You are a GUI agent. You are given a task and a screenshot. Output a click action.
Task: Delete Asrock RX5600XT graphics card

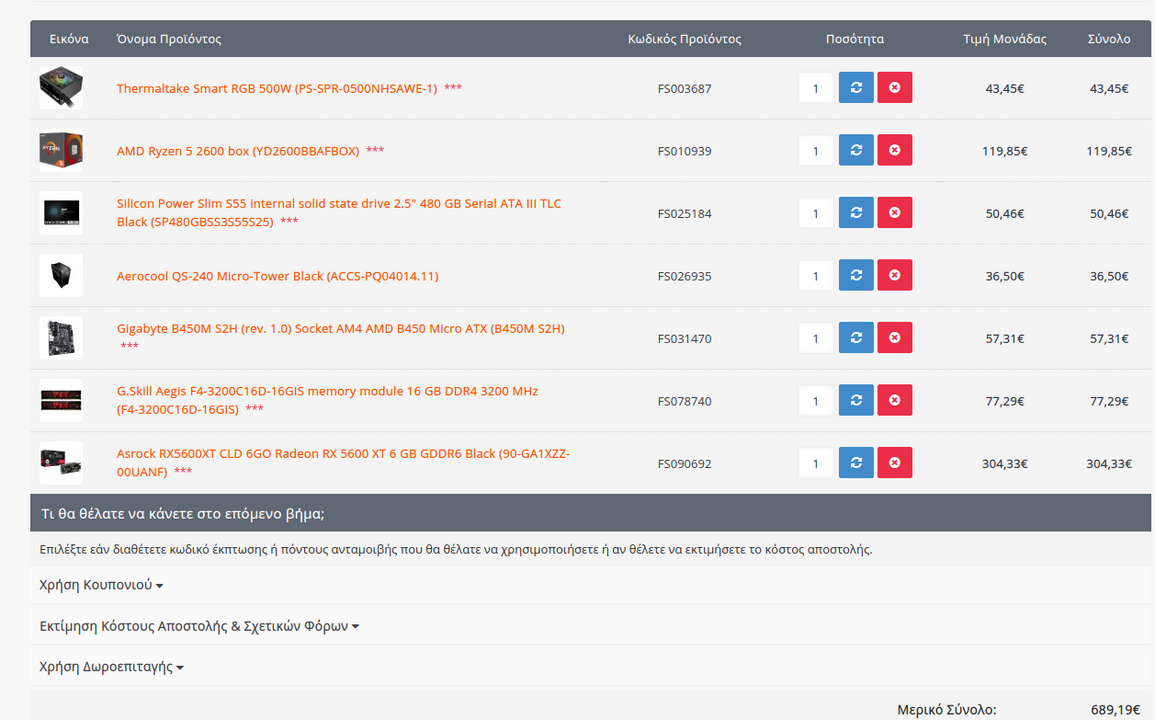coord(894,464)
